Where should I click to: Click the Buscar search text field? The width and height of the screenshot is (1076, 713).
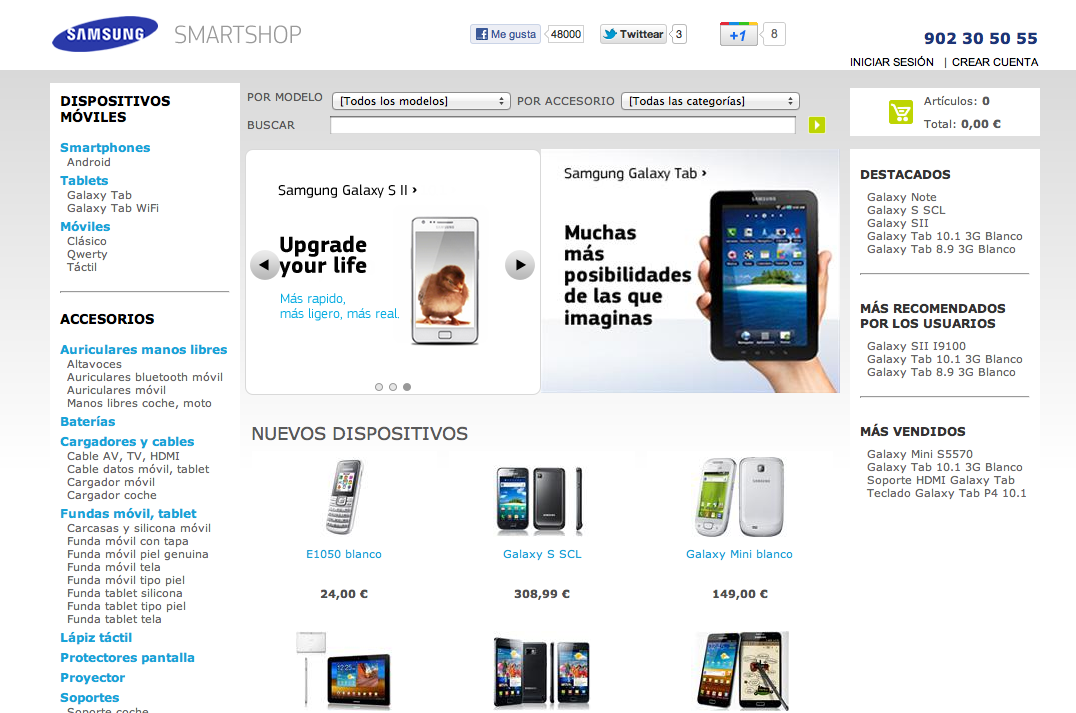pyautogui.click(x=563, y=125)
